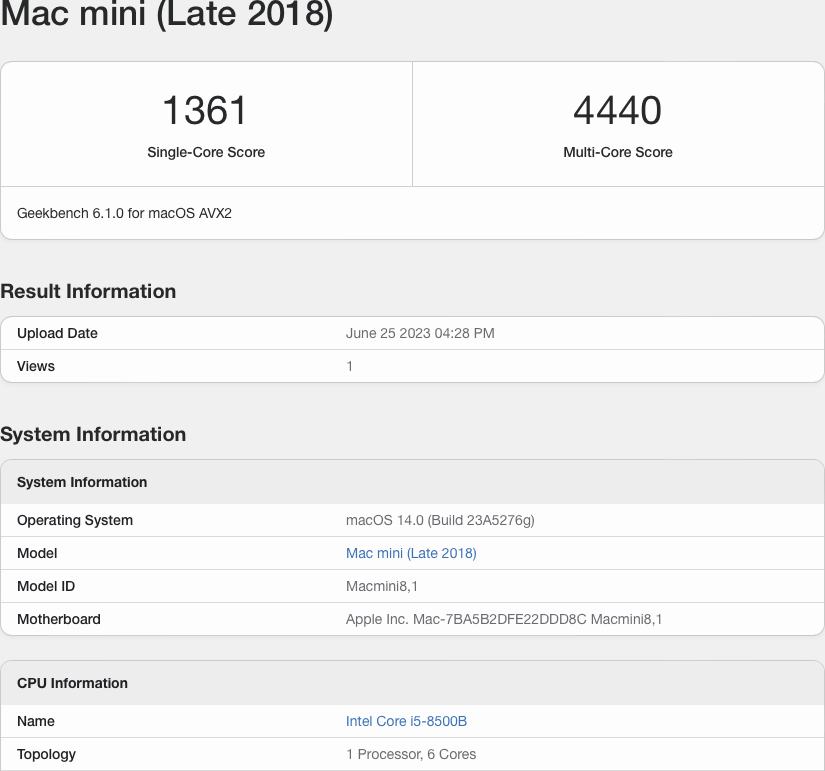Select the 1 Processor, 6 Cores value
The image size is (825, 771).
coord(411,754)
